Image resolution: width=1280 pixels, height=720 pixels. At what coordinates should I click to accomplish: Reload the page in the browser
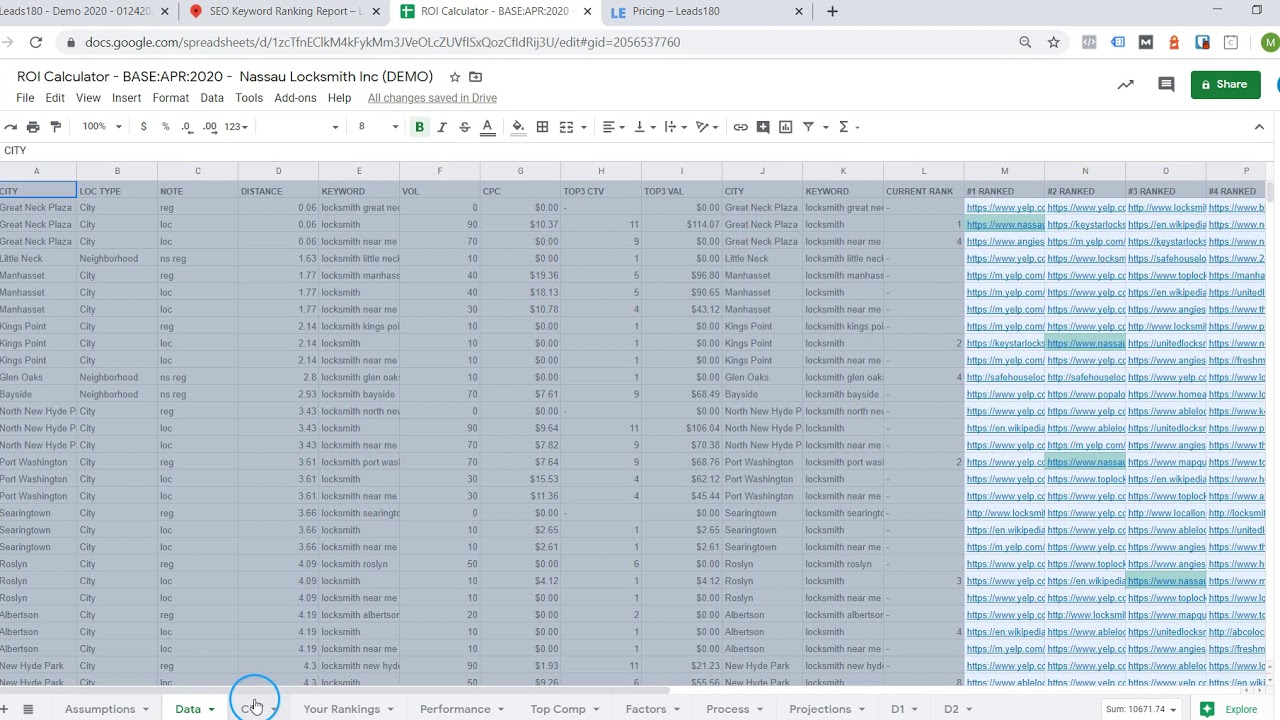[36, 42]
